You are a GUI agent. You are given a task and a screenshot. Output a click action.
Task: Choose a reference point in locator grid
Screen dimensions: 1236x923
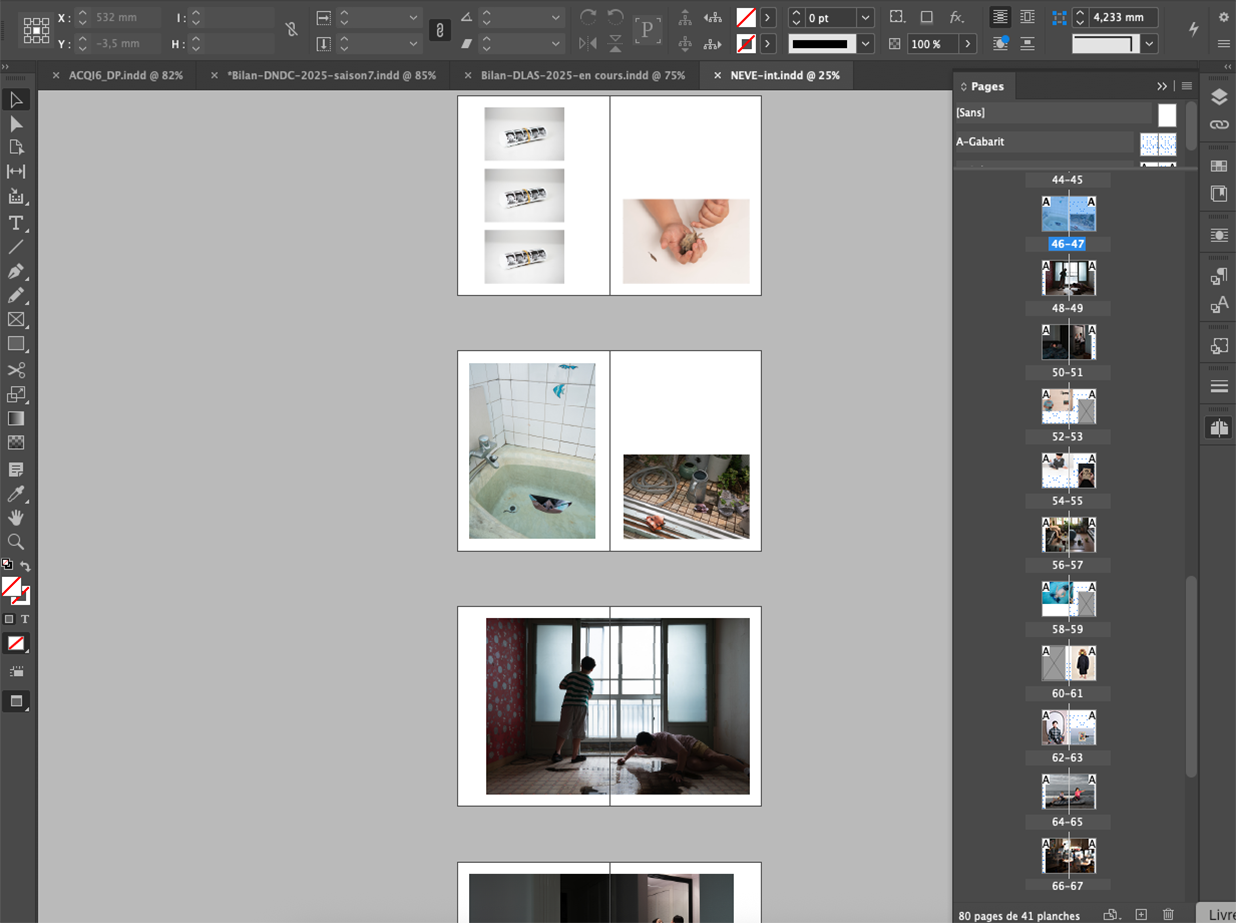click(x=36, y=30)
